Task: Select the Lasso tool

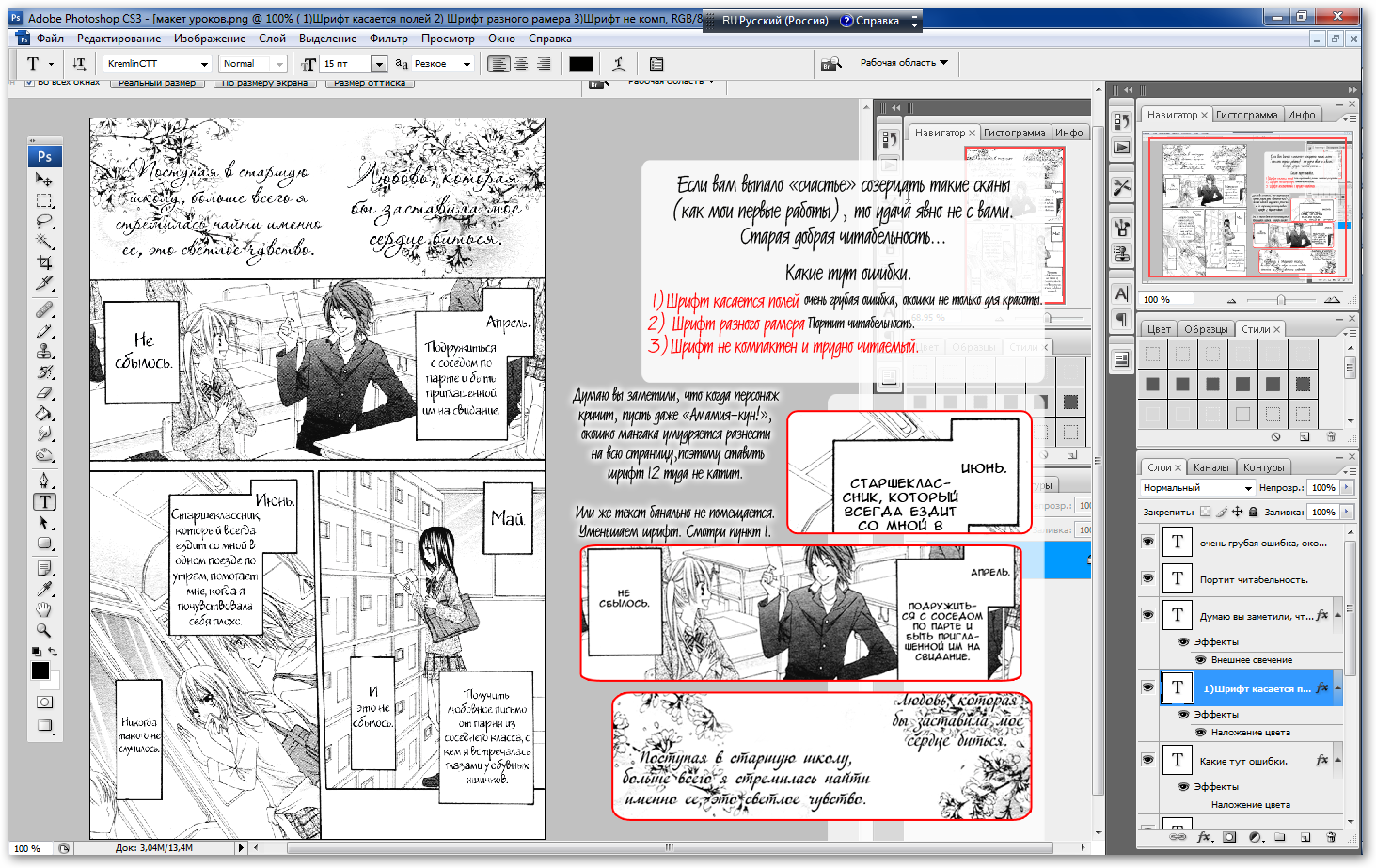Action: tap(44, 221)
